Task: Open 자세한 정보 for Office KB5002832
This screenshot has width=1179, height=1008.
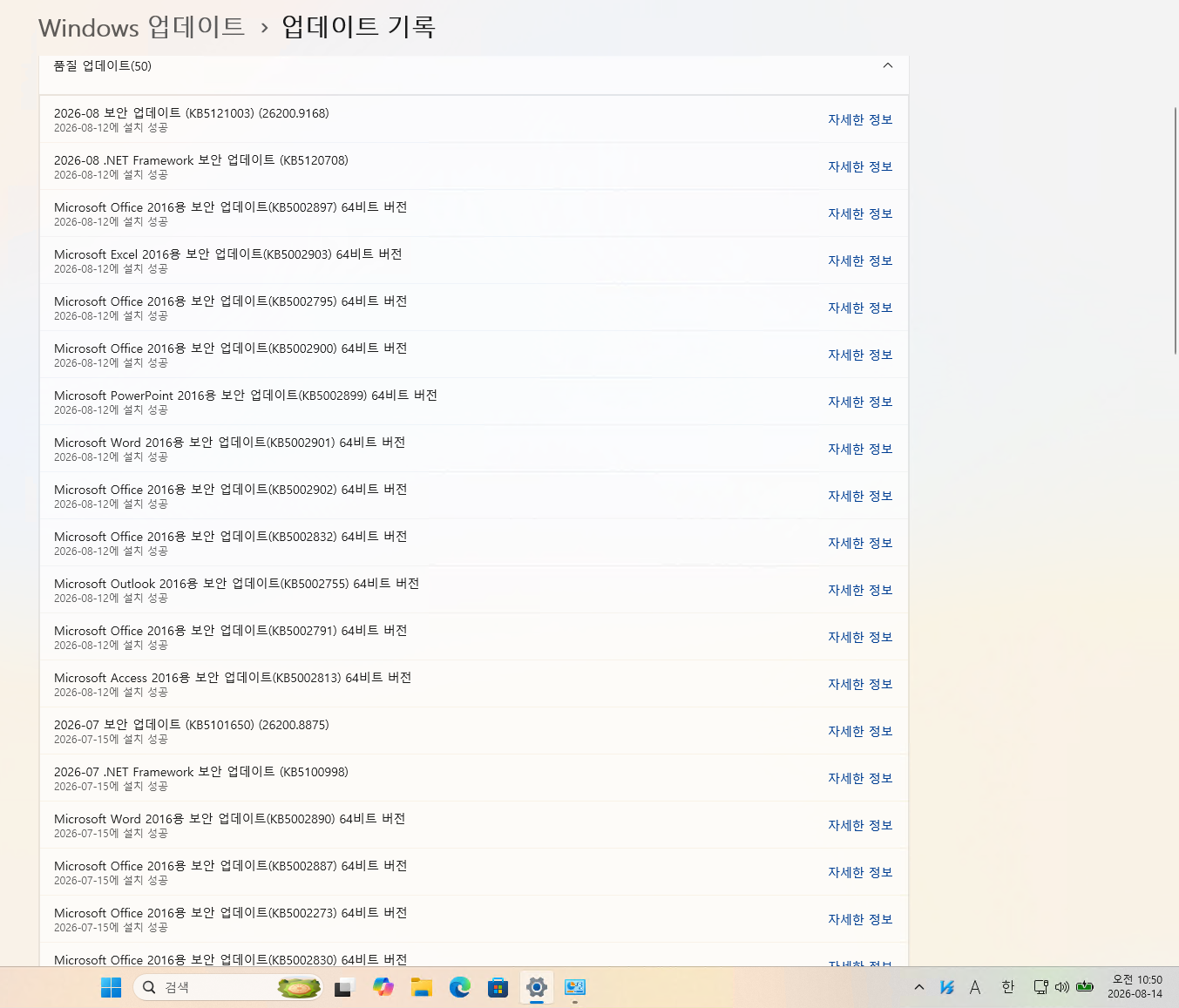Action: pos(860,543)
